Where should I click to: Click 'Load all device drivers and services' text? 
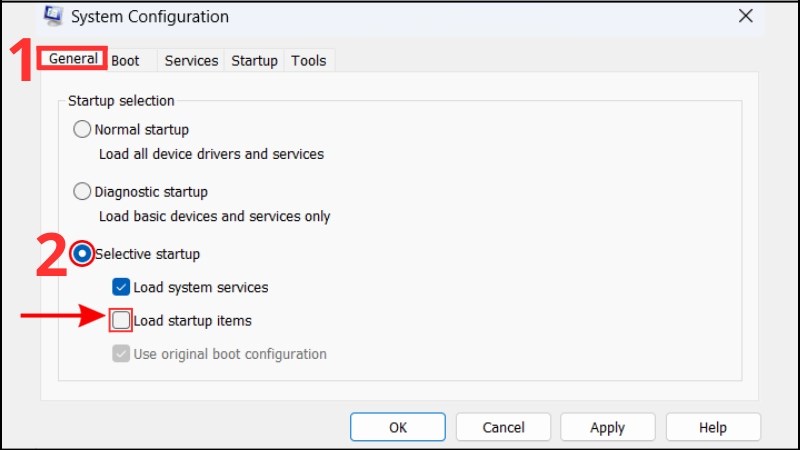pyautogui.click(x=211, y=154)
